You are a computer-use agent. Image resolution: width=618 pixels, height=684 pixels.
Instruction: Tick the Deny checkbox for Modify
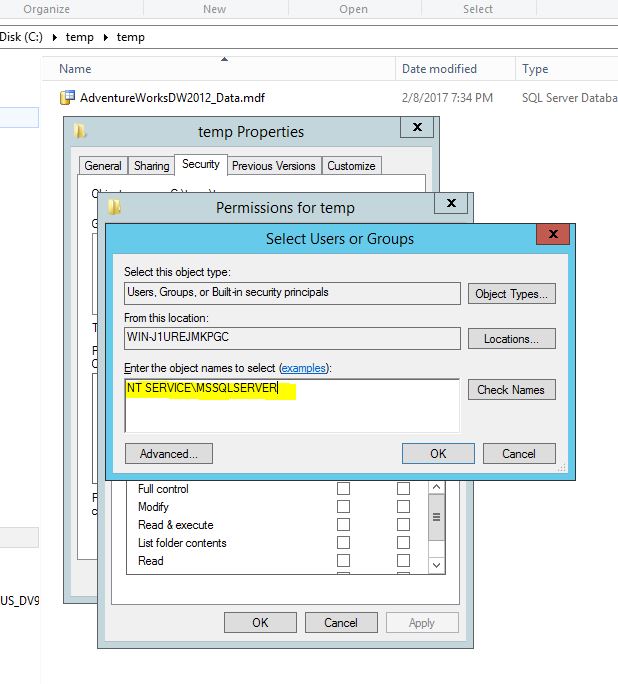403,507
